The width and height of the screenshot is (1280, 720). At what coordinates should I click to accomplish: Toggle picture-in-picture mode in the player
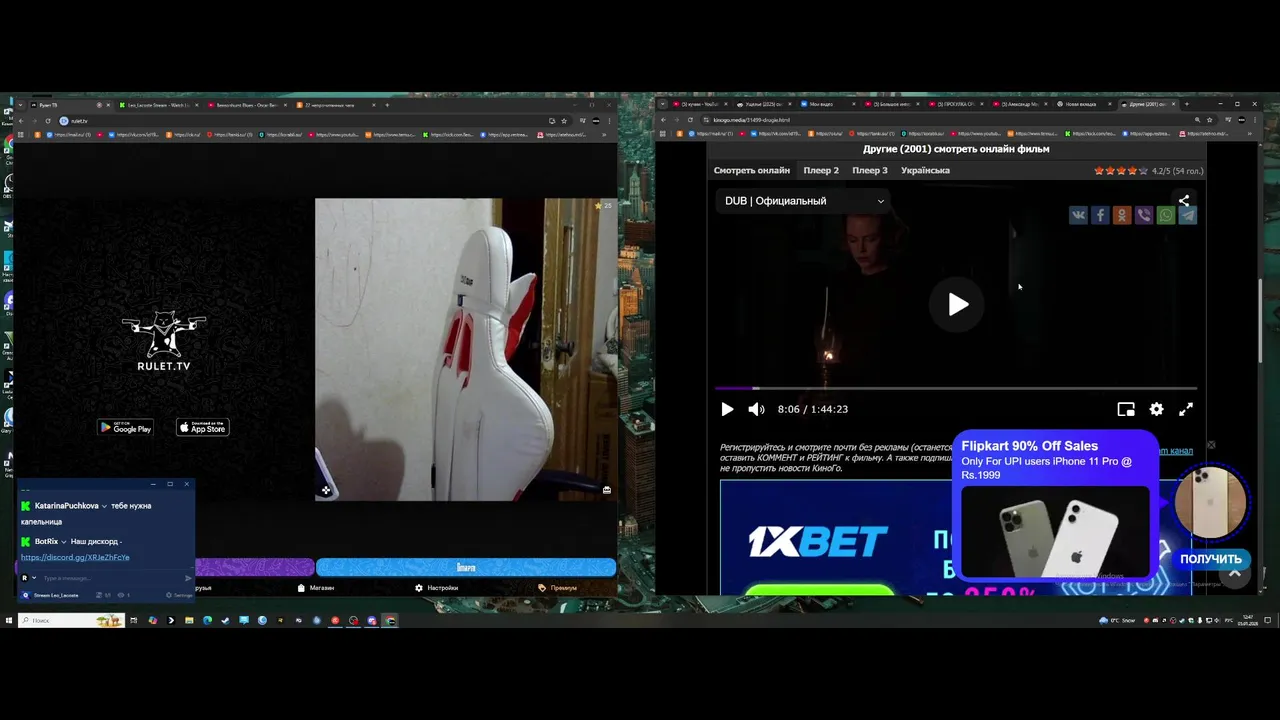click(x=1126, y=409)
